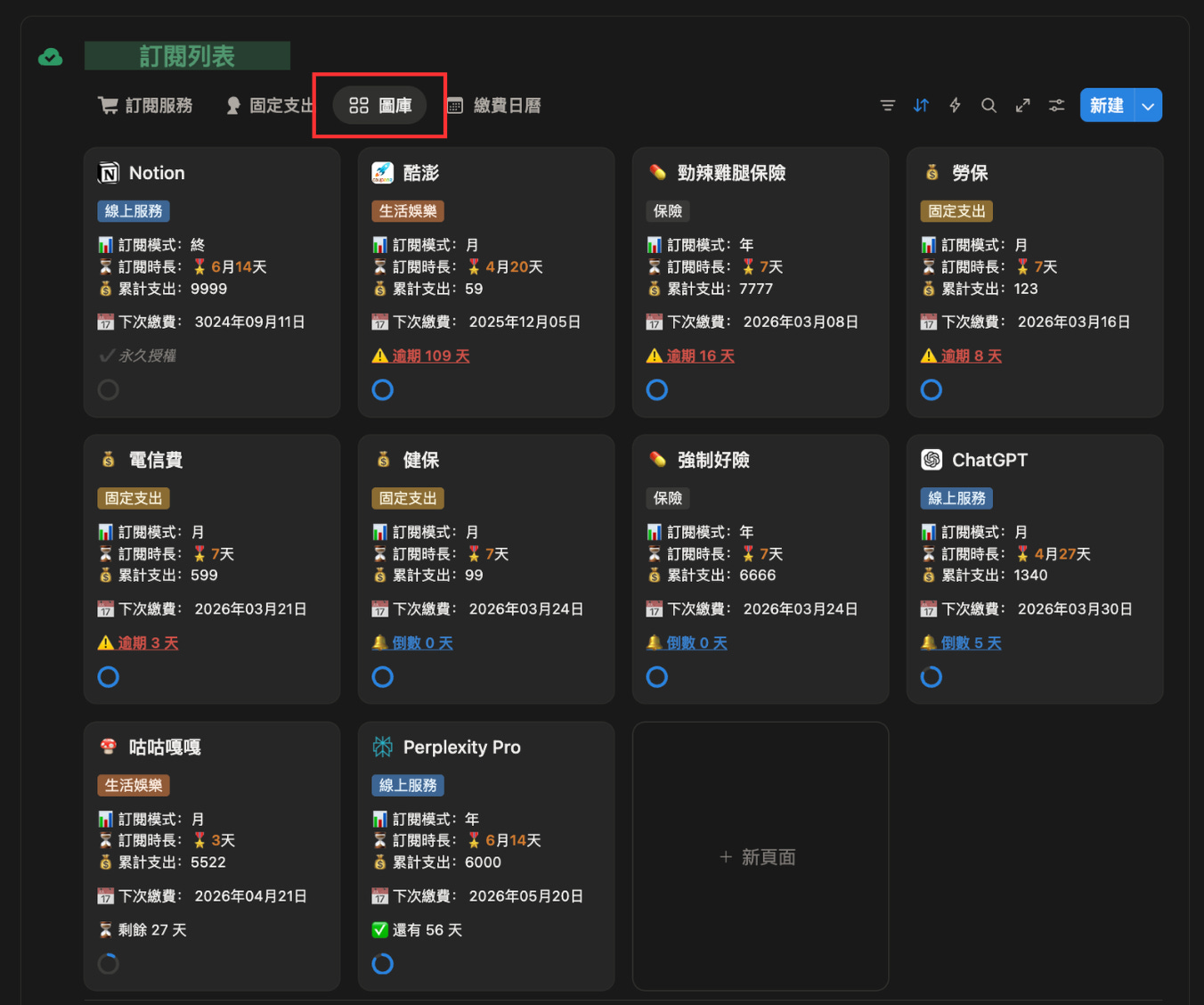Open the search magnifier icon
The image size is (1204, 1005).
[988, 105]
